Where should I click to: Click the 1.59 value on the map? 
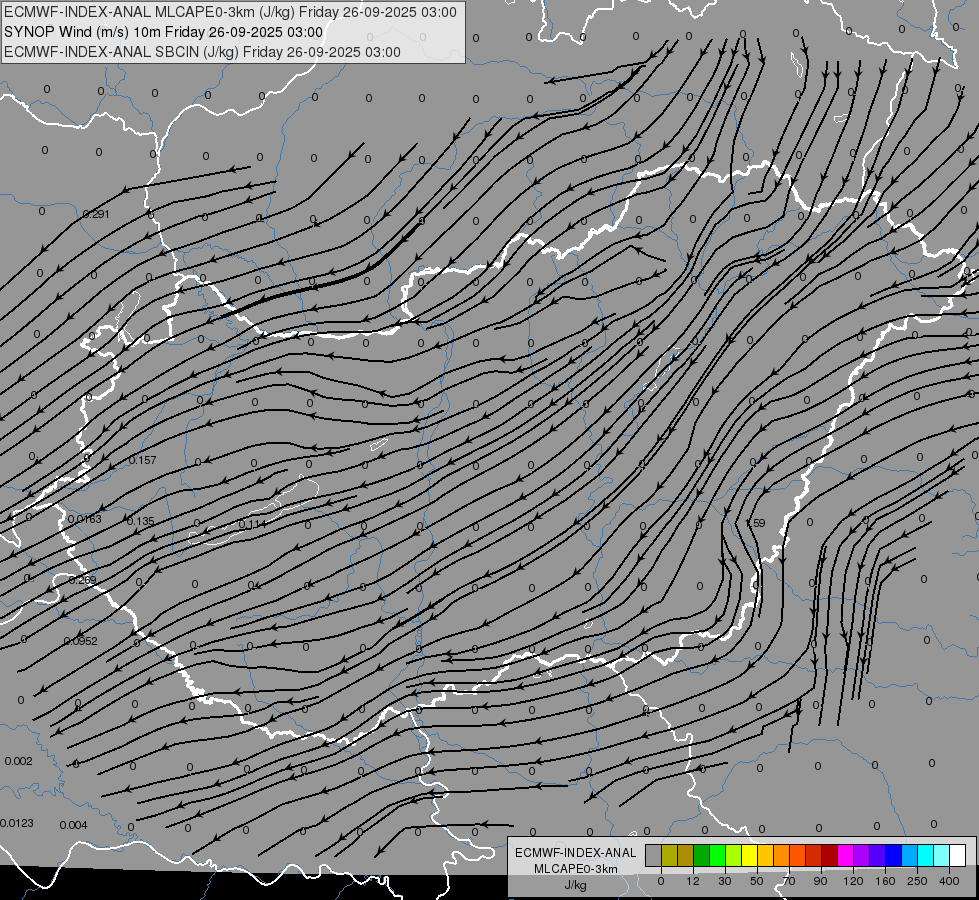click(755, 523)
